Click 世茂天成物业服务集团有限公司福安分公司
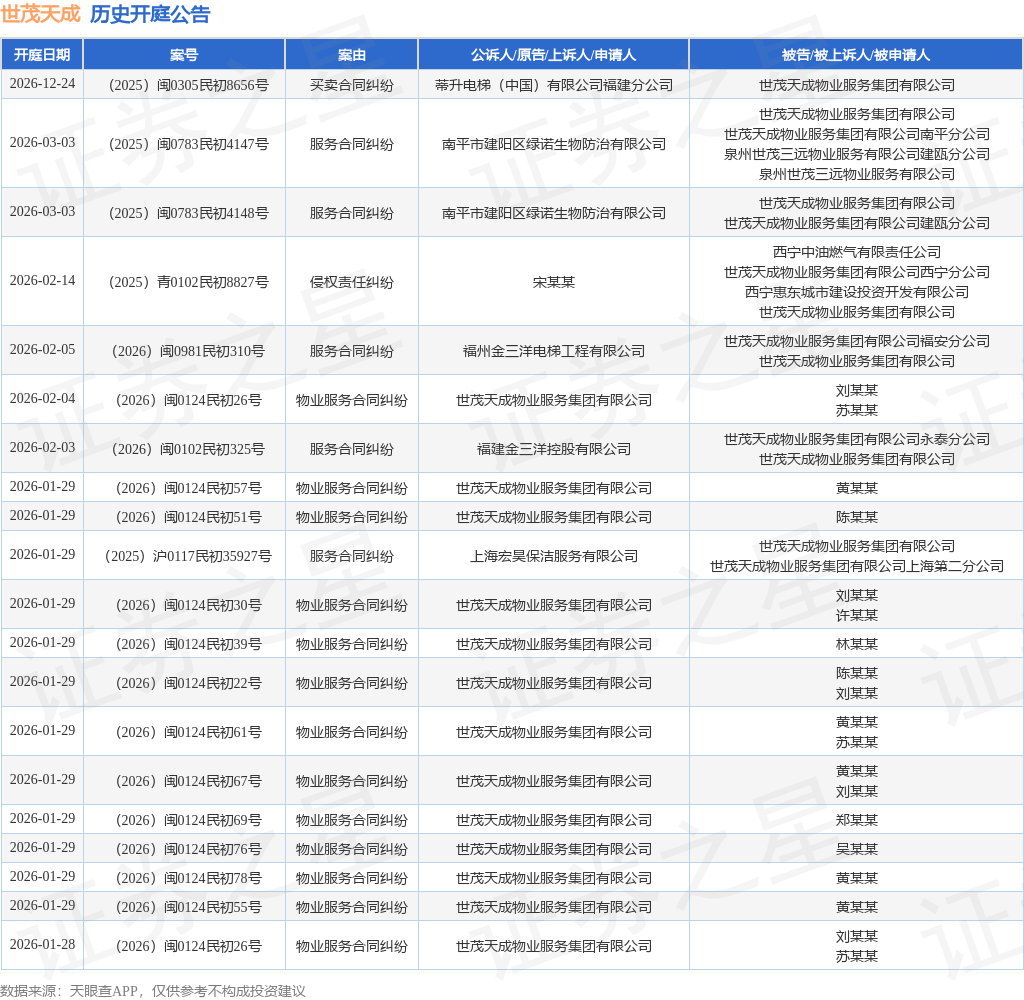1024x1000 pixels. coord(856,342)
